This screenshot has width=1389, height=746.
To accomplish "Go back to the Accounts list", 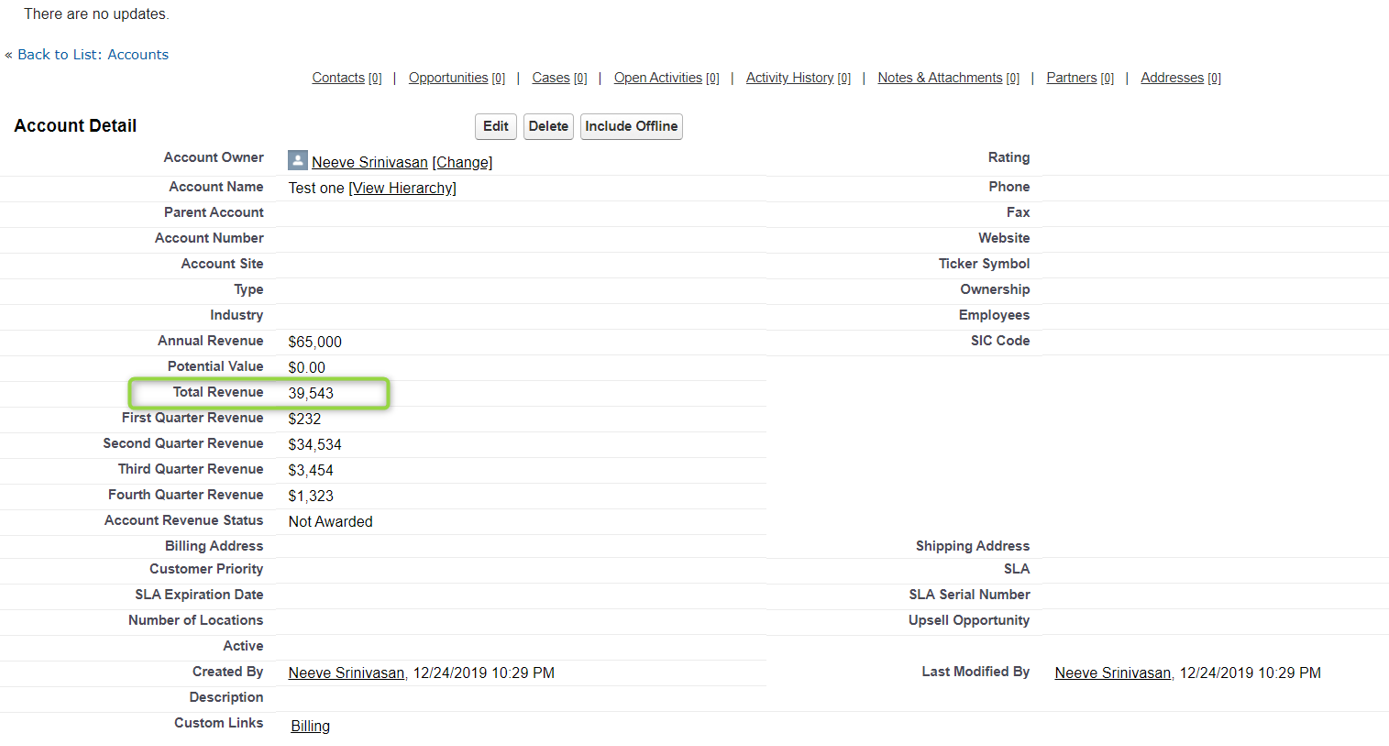I will pos(93,54).
